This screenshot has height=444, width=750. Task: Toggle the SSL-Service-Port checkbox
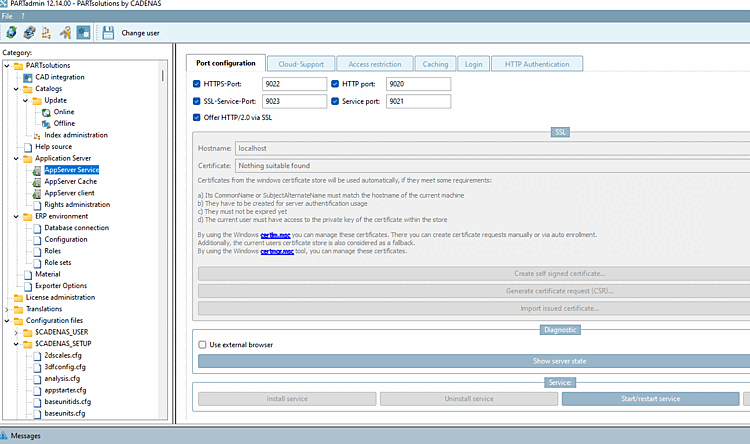pyautogui.click(x=197, y=101)
